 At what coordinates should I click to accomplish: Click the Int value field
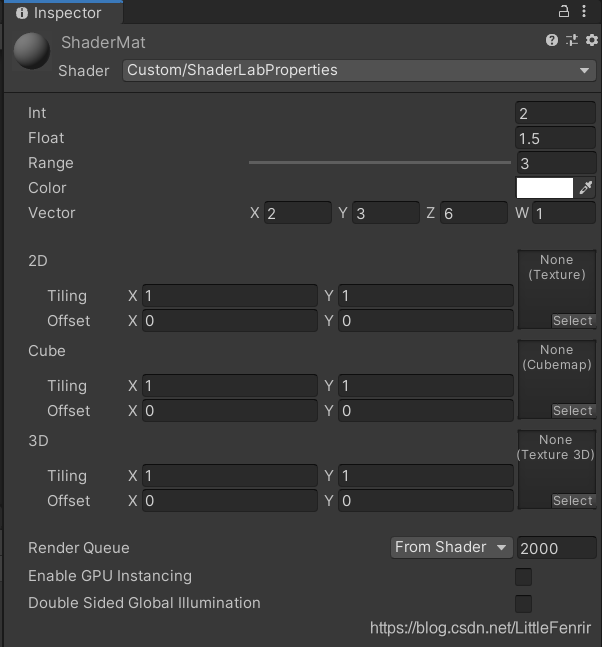555,113
